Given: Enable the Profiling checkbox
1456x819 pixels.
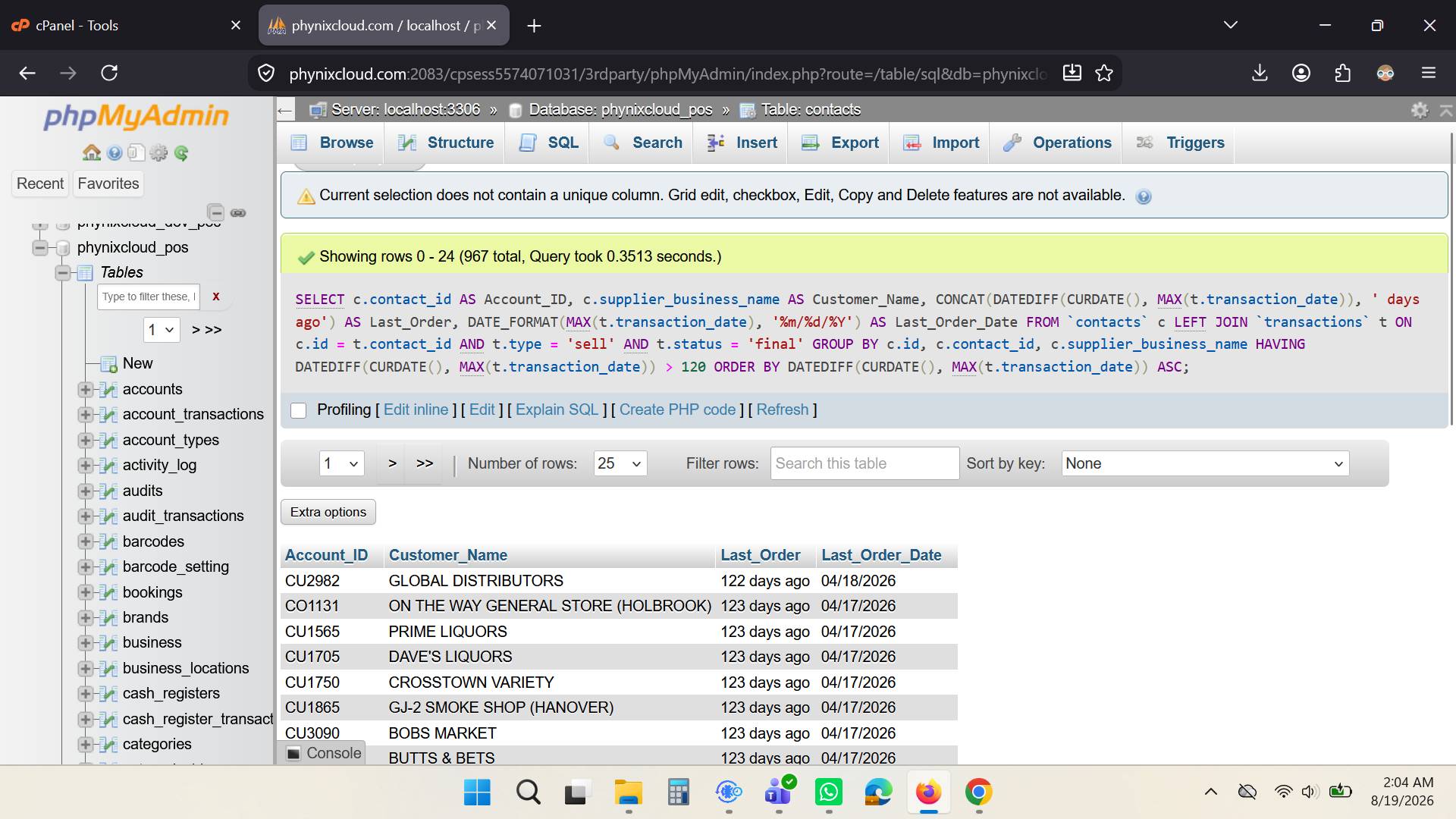Looking at the screenshot, I should click(x=299, y=410).
